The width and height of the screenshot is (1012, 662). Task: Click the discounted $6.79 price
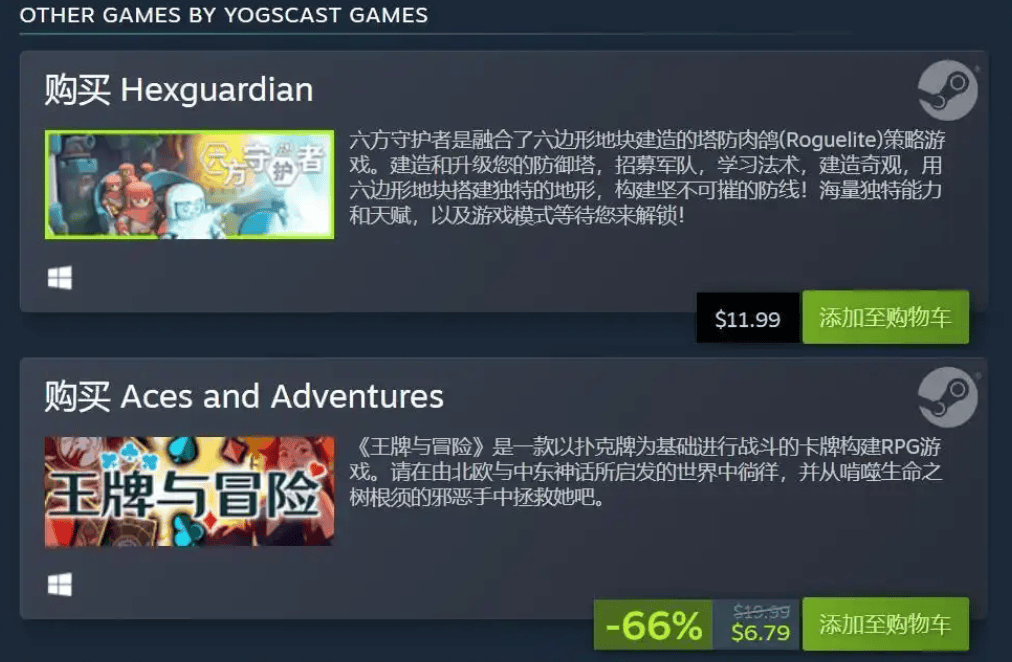760,633
